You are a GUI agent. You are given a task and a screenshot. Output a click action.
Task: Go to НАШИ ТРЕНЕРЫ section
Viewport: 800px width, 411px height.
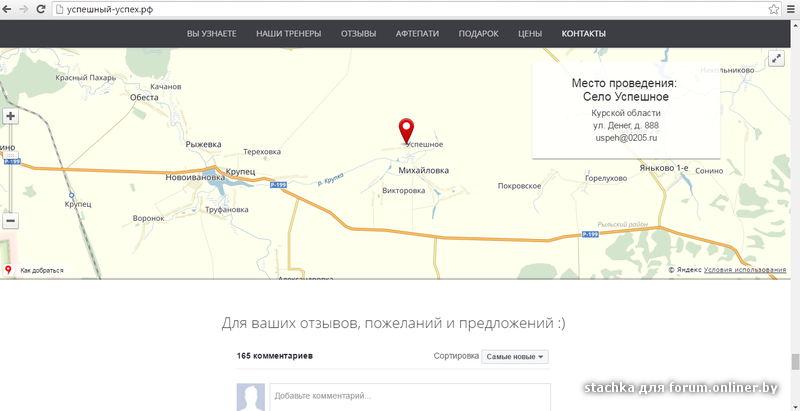click(289, 34)
